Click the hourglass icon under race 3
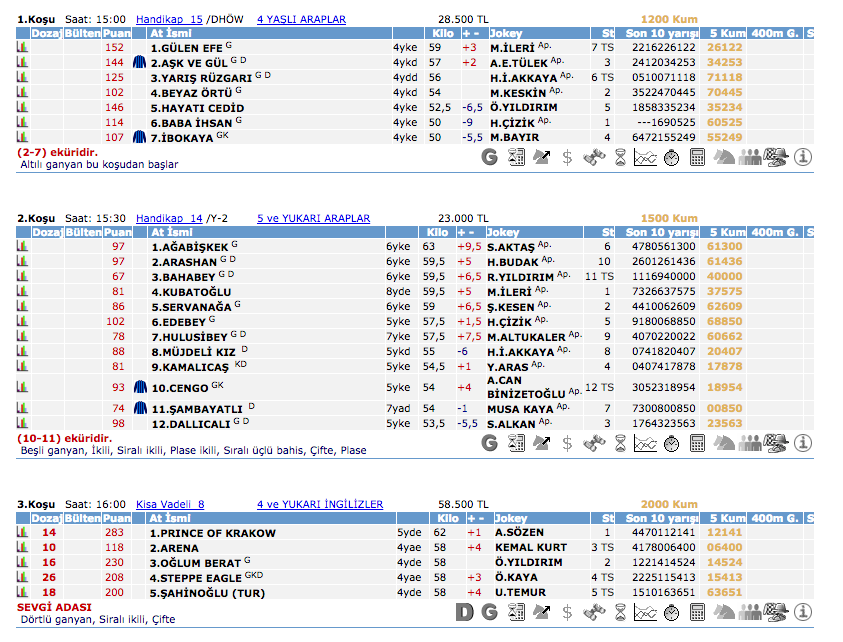The height and width of the screenshot is (642, 843). (620, 611)
